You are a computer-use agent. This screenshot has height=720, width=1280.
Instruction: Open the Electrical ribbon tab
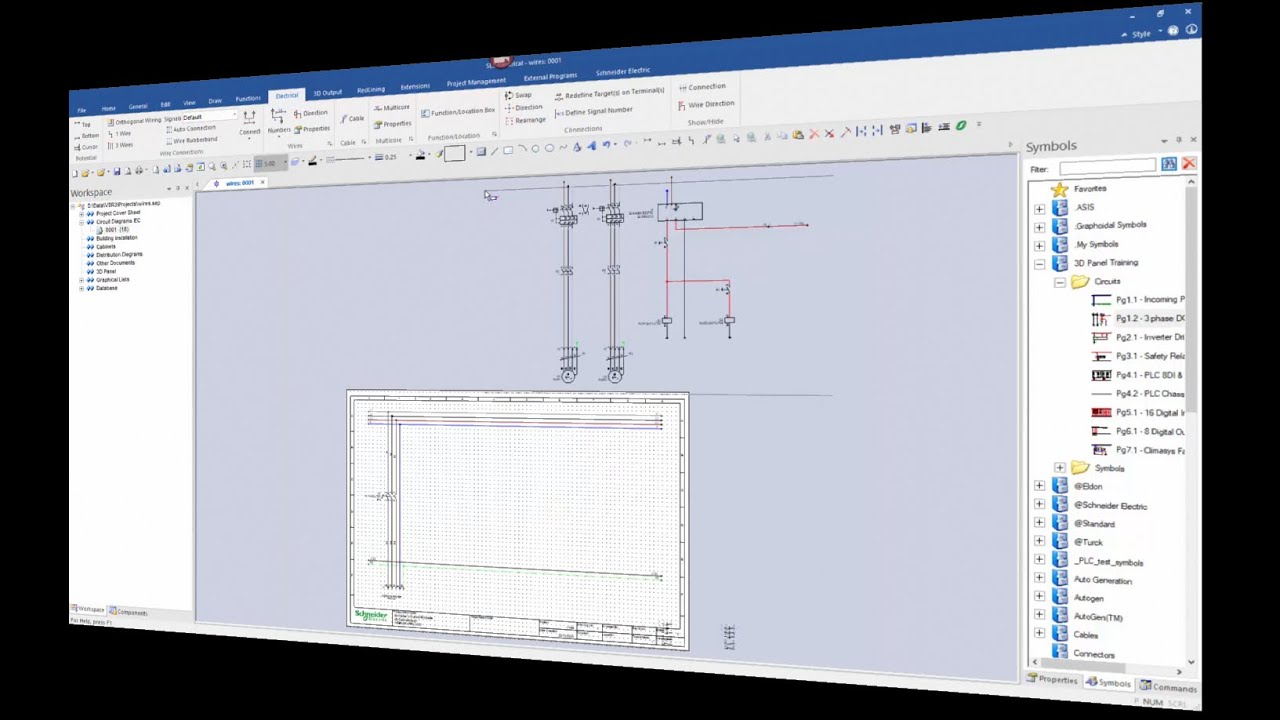tap(287, 95)
